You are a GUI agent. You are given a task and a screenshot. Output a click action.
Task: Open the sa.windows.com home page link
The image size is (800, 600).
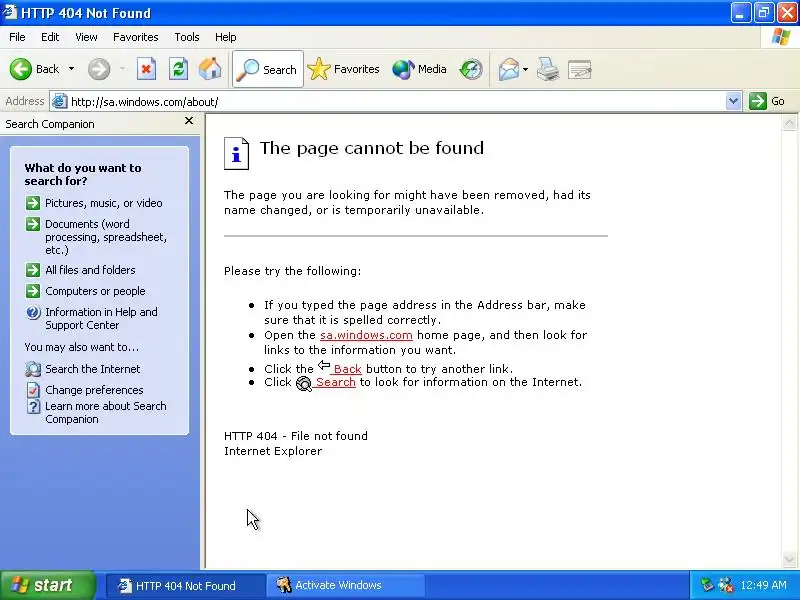(366, 335)
